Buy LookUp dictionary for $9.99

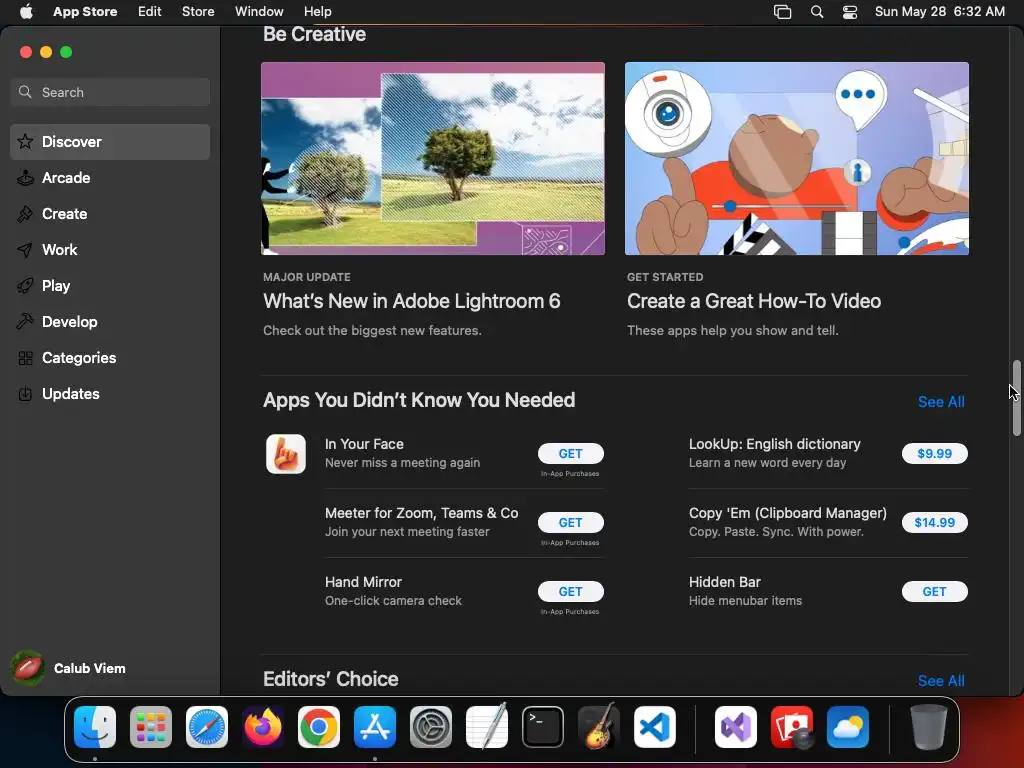coord(935,453)
